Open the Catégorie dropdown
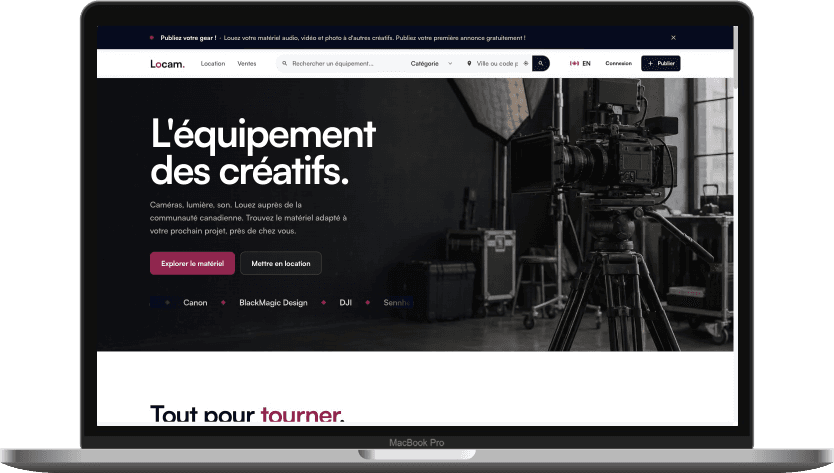This screenshot has width=834, height=473. click(431, 63)
